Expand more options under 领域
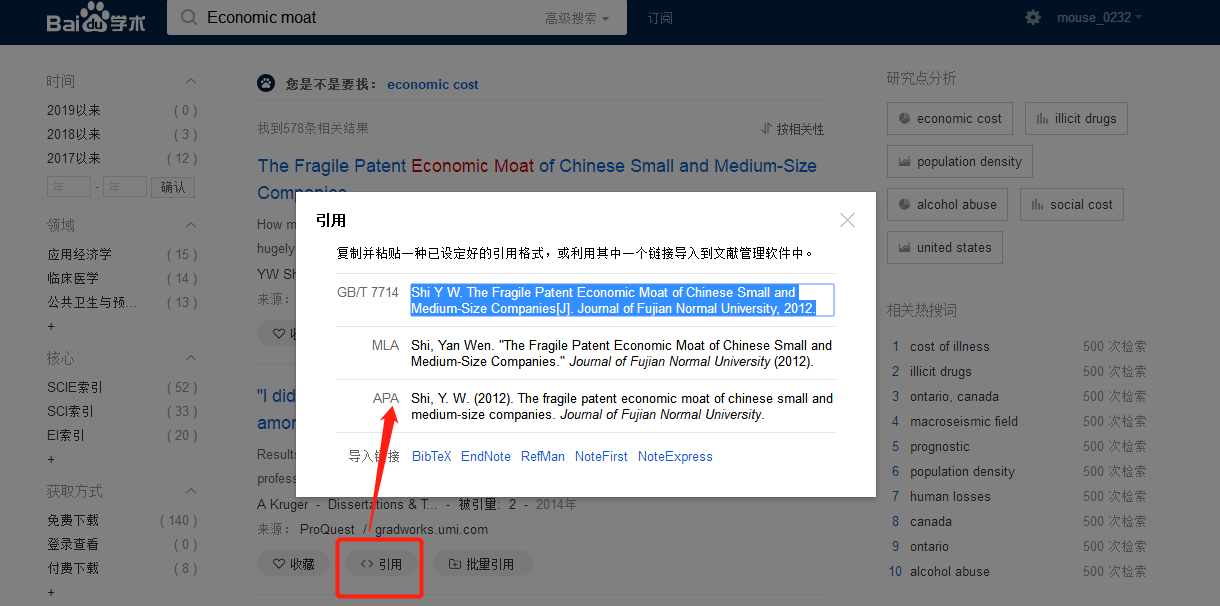Viewport: 1220px width, 606px height. pos(51,326)
